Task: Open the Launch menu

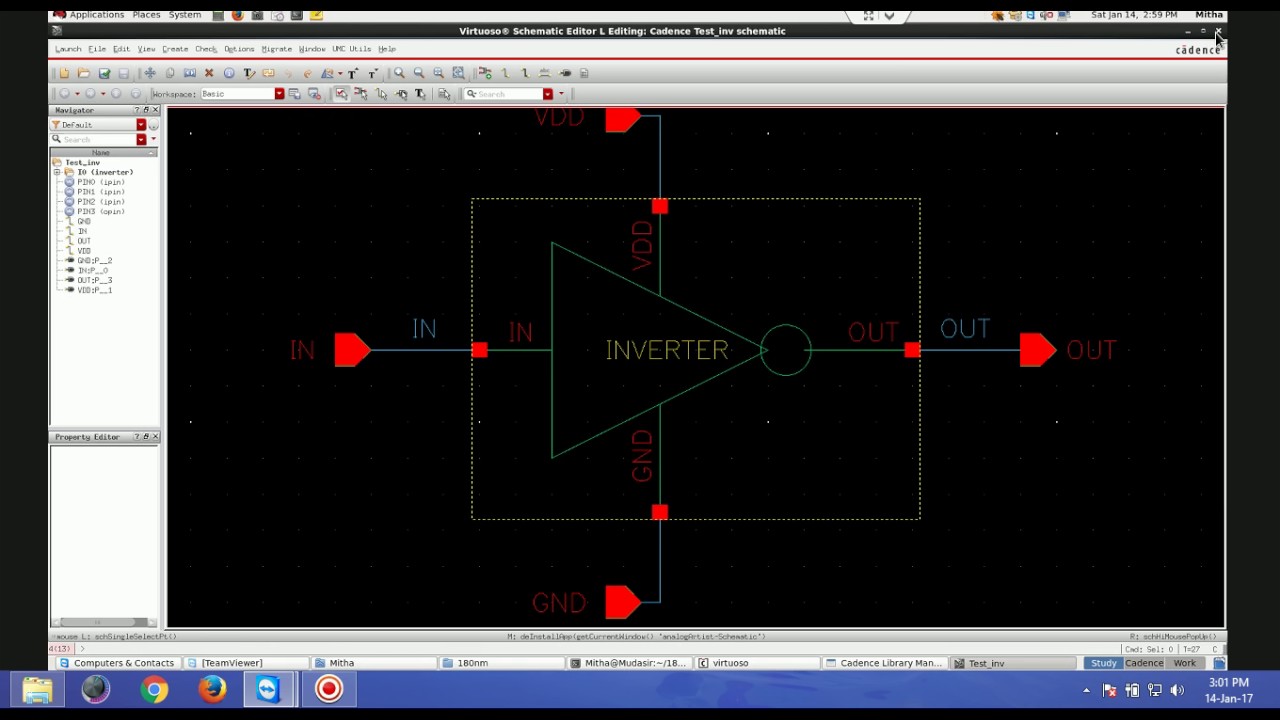Action: (68, 49)
